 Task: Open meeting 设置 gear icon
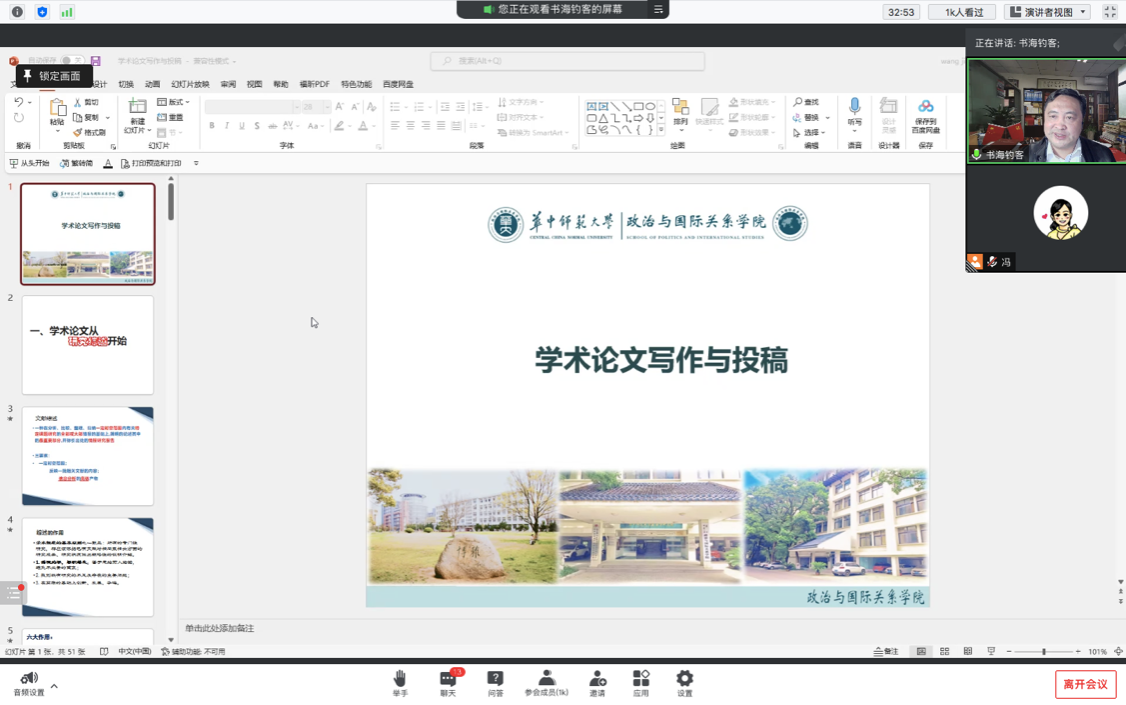click(684, 682)
